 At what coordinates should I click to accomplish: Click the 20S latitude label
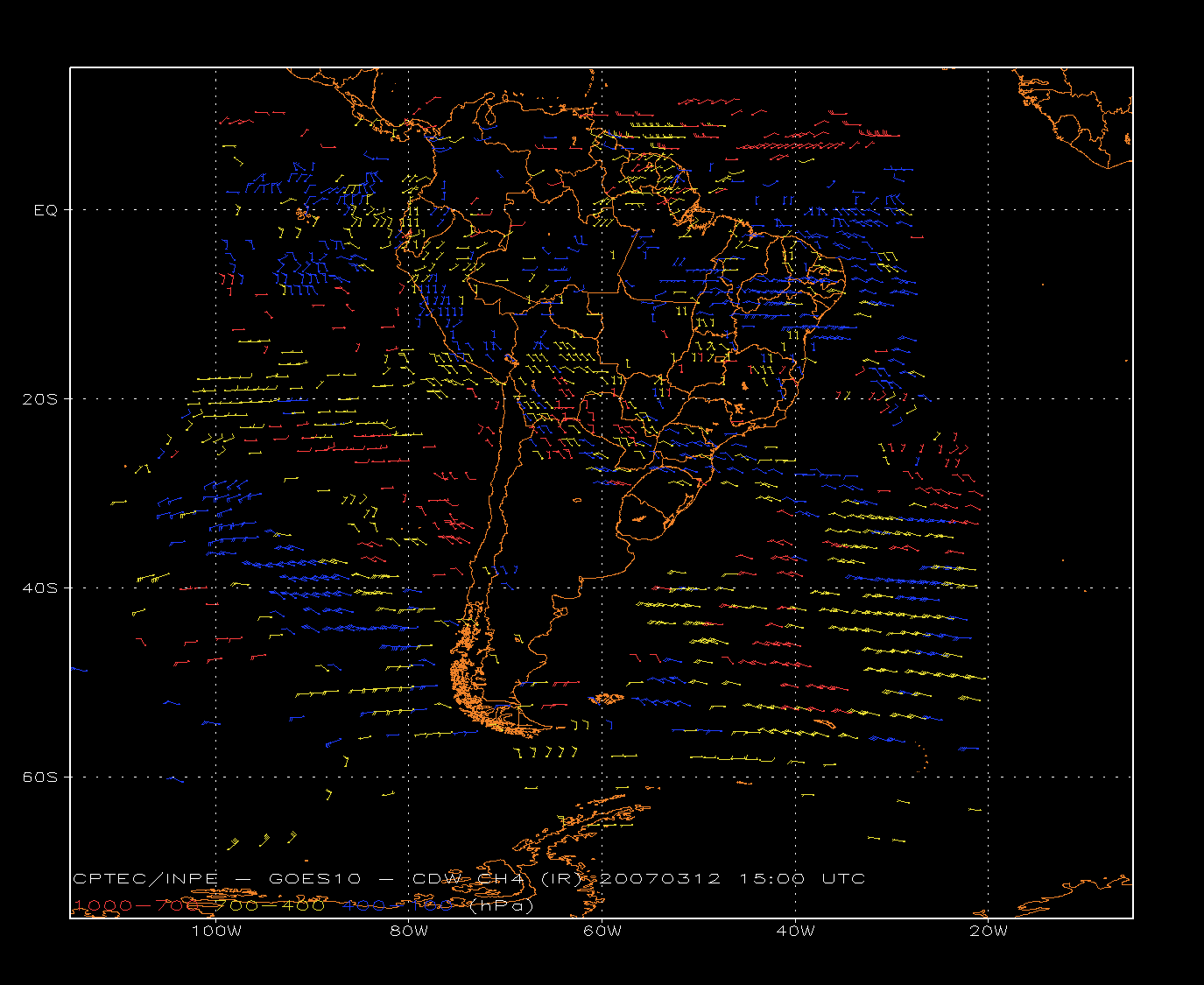point(40,398)
